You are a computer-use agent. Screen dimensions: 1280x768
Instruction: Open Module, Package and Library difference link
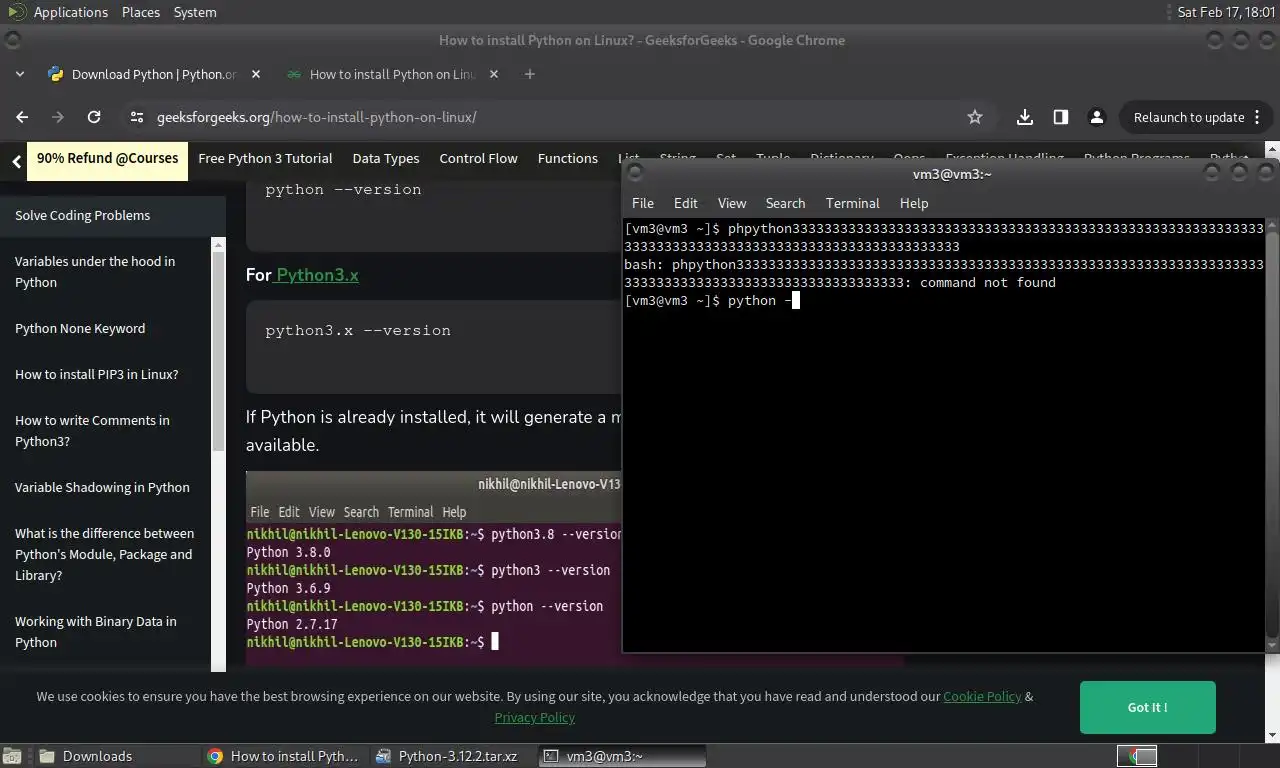(x=104, y=554)
